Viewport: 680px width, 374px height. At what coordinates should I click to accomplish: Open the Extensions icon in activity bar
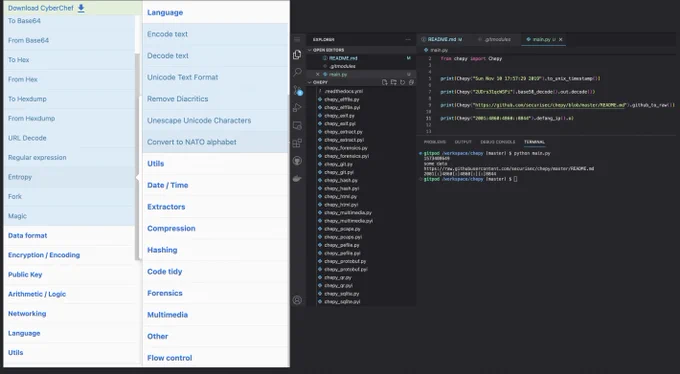(x=297, y=143)
